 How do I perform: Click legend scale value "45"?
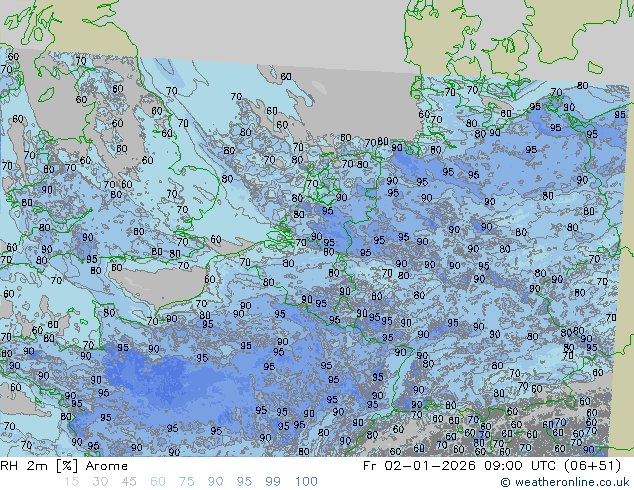pos(129,482)
